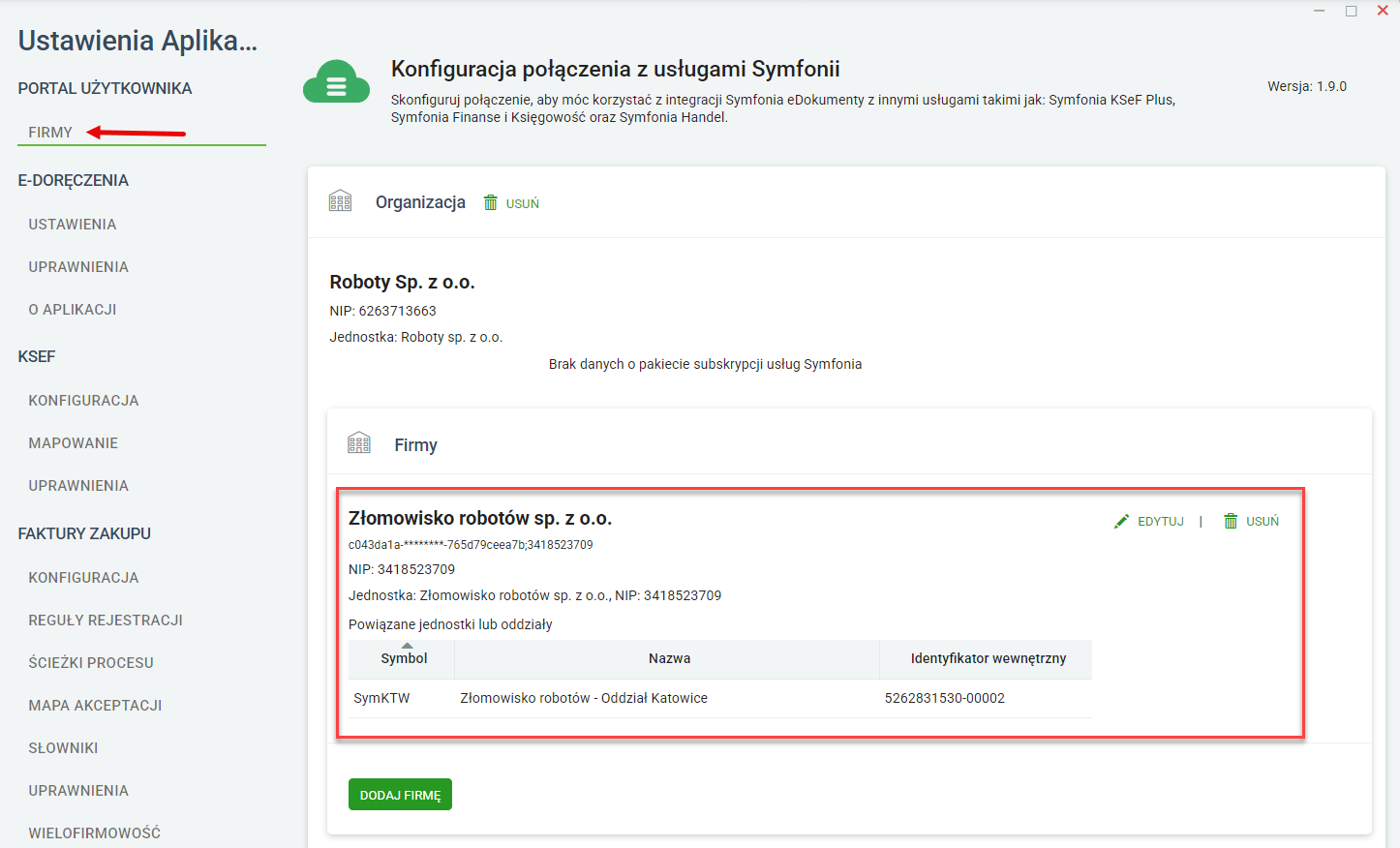Click the E-DORĘCZENIA section header
This screenshot has height=848, width=1400.
coord(73,180)
